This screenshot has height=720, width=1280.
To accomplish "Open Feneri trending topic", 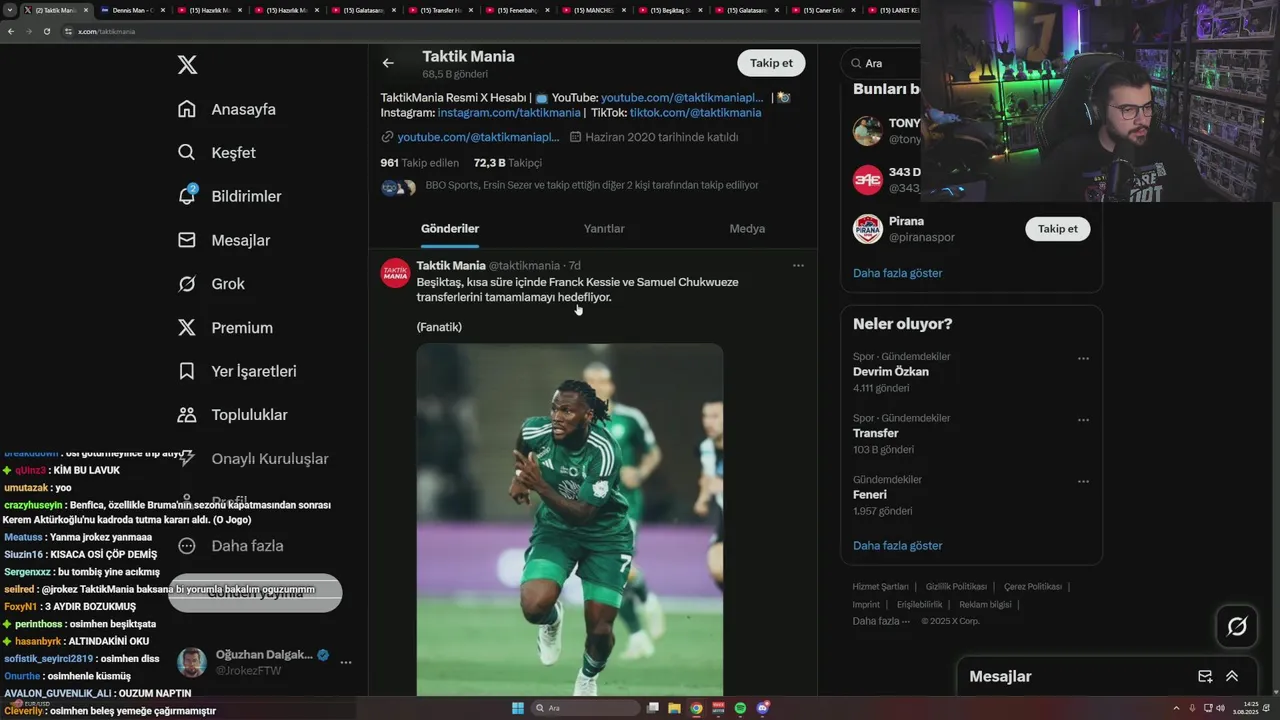I will click(x=870, y=495).
